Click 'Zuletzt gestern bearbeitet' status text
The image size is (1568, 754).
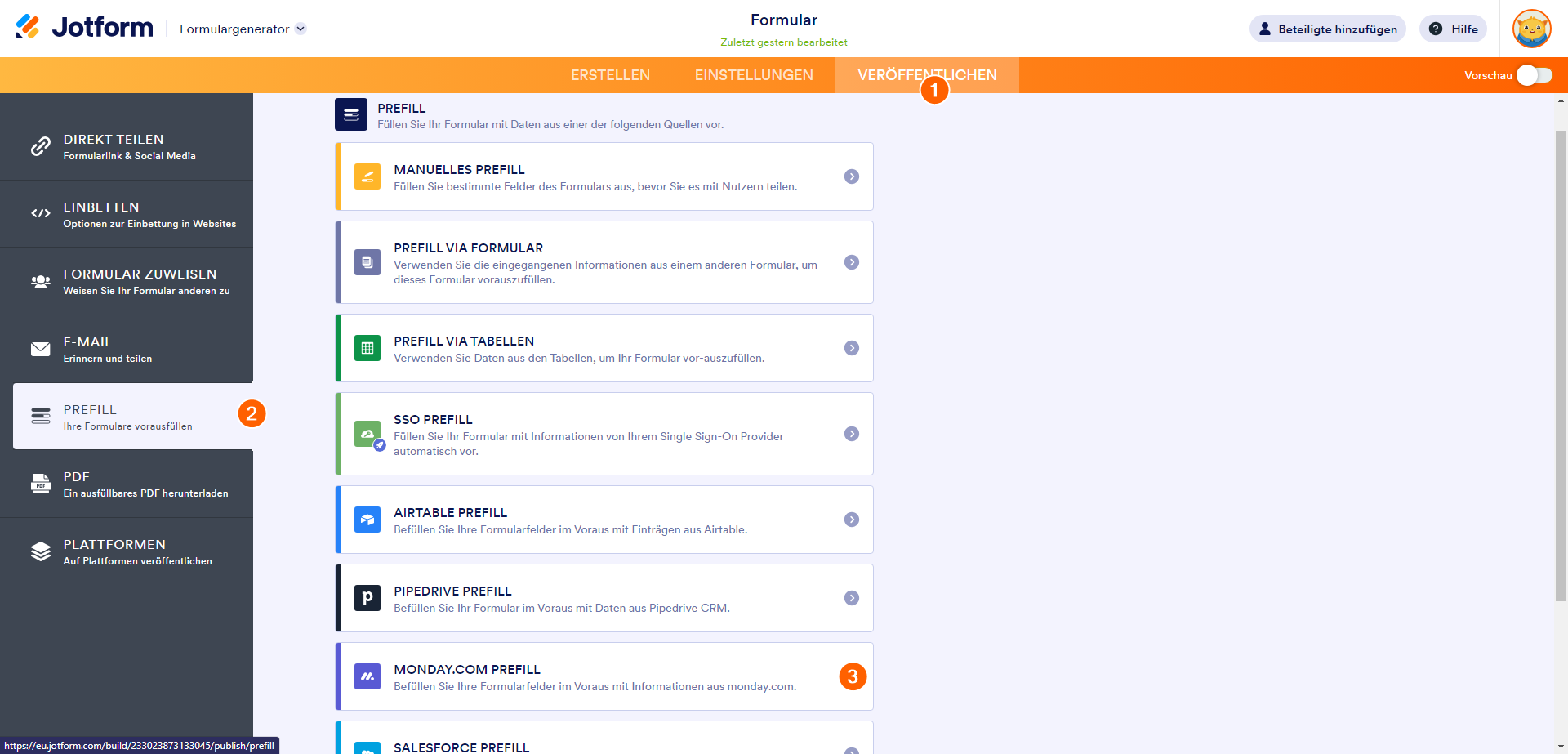pos(784,42)
